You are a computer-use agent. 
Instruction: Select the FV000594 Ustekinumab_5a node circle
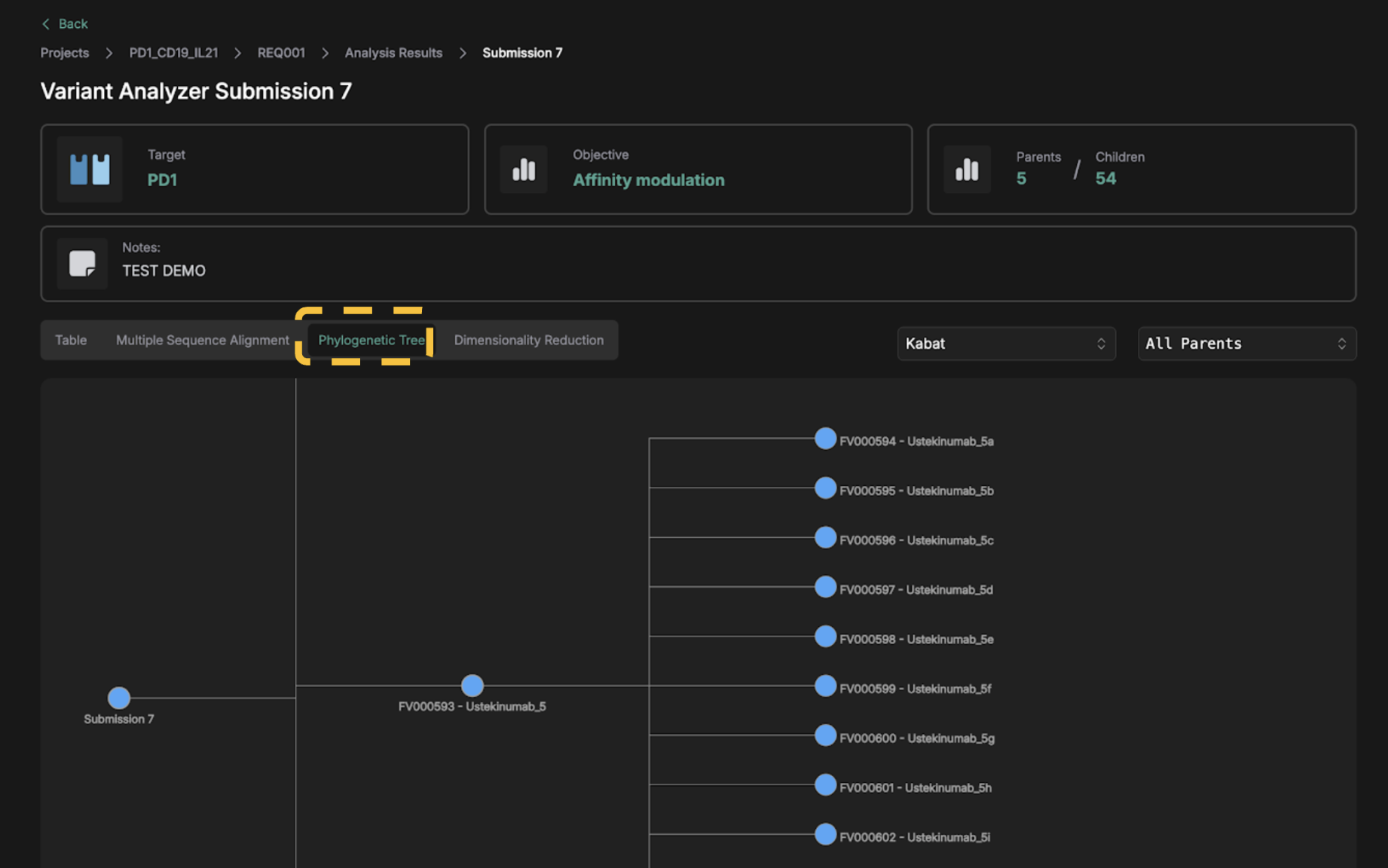tap(826, 439)
